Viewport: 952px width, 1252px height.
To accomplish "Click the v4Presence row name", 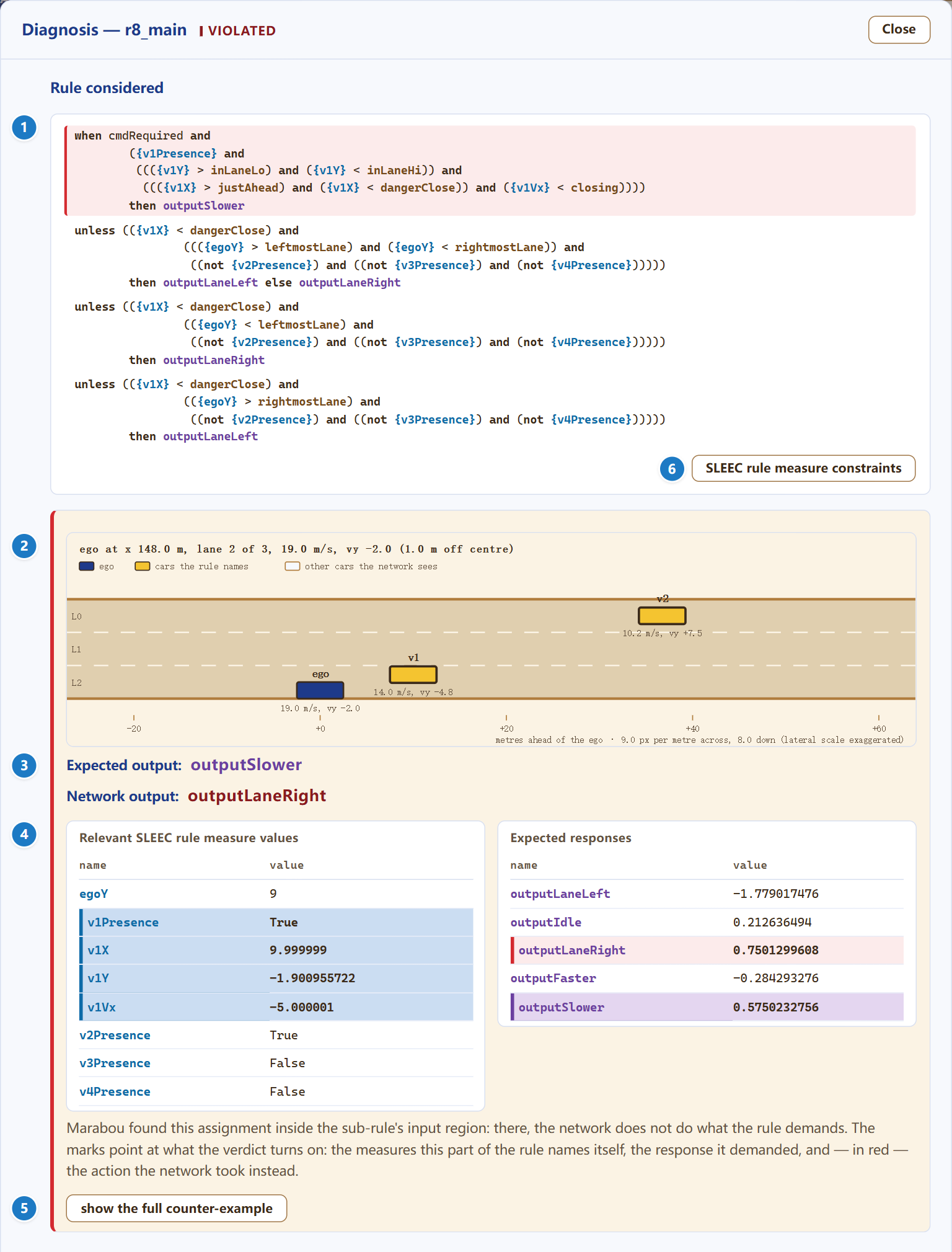I will pos(115,1091).
